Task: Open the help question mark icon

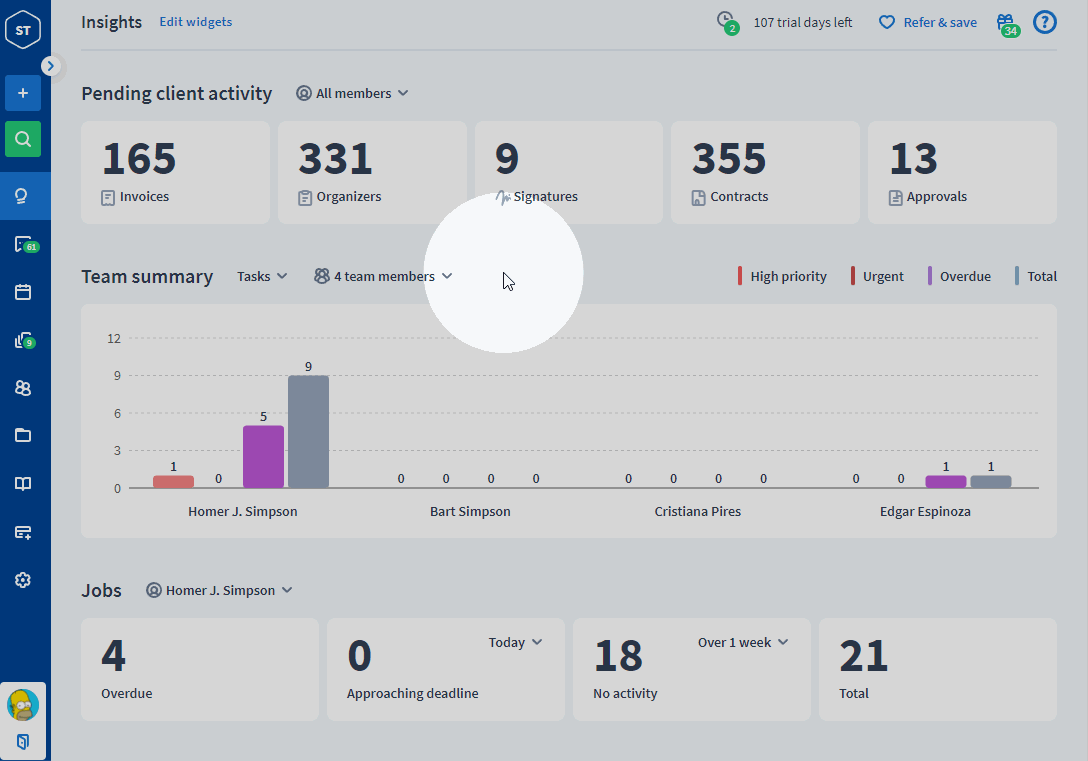Action: [1044, 22]
